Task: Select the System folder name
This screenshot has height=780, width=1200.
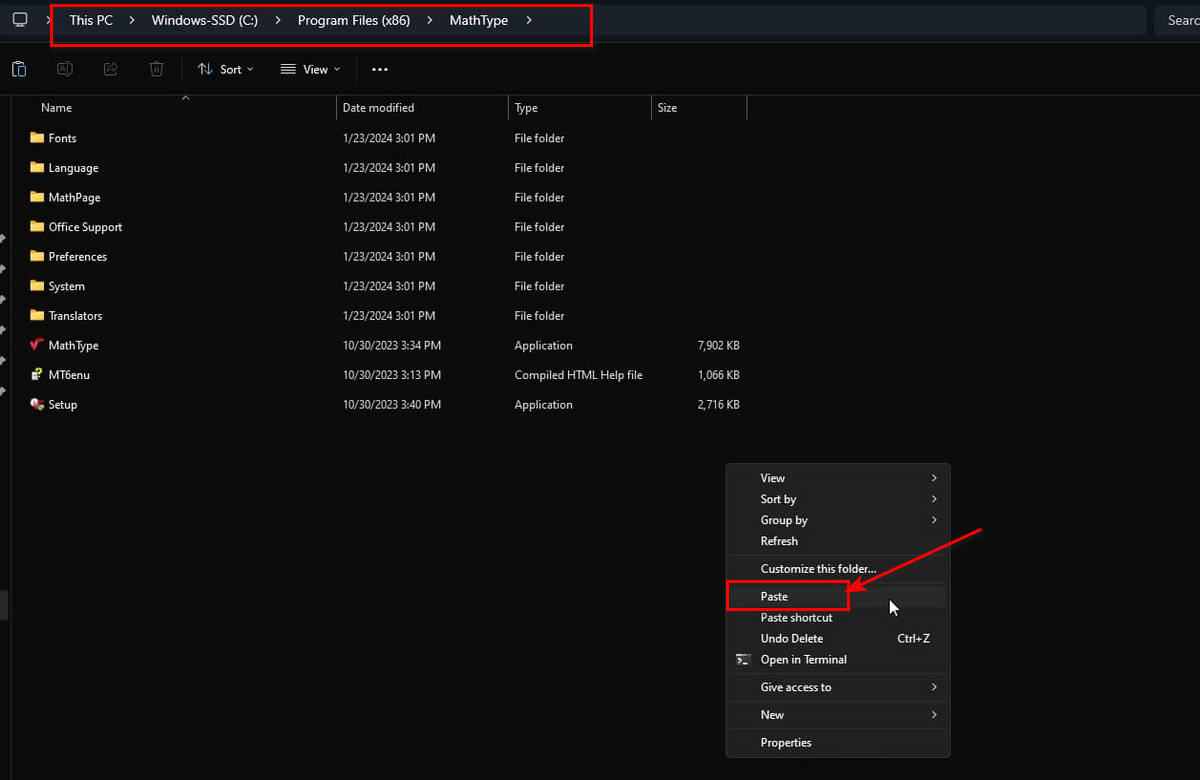Action: tap(67, 286)
